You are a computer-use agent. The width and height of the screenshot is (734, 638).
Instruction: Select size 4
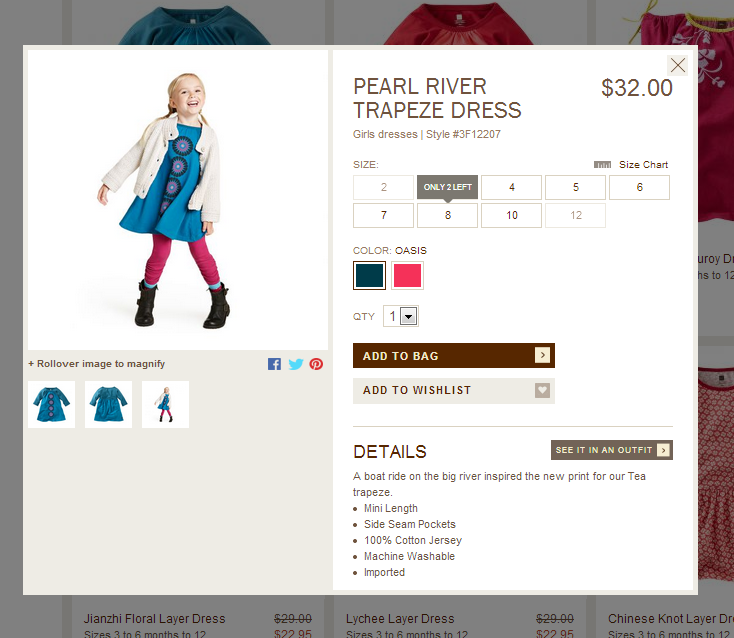pos(511,187)
